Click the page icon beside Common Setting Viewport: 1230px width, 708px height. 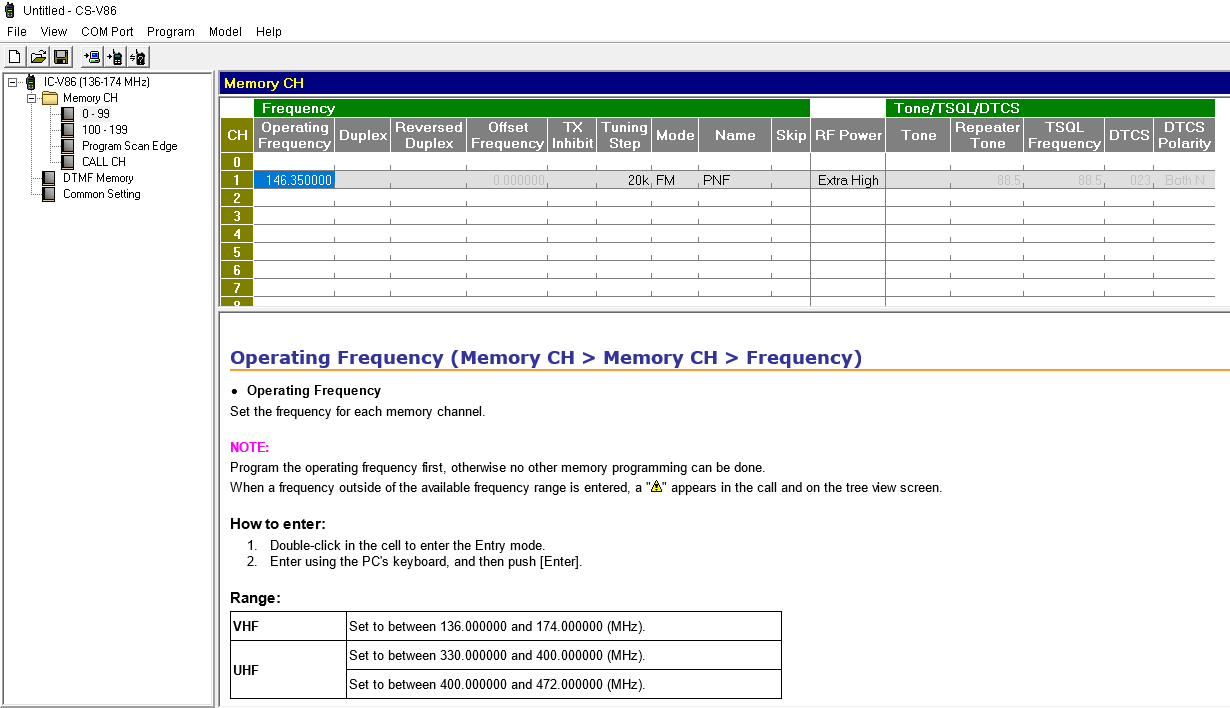(49, 194)
